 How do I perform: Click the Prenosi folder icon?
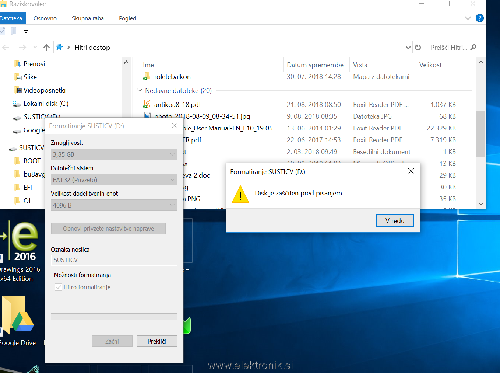18,64
